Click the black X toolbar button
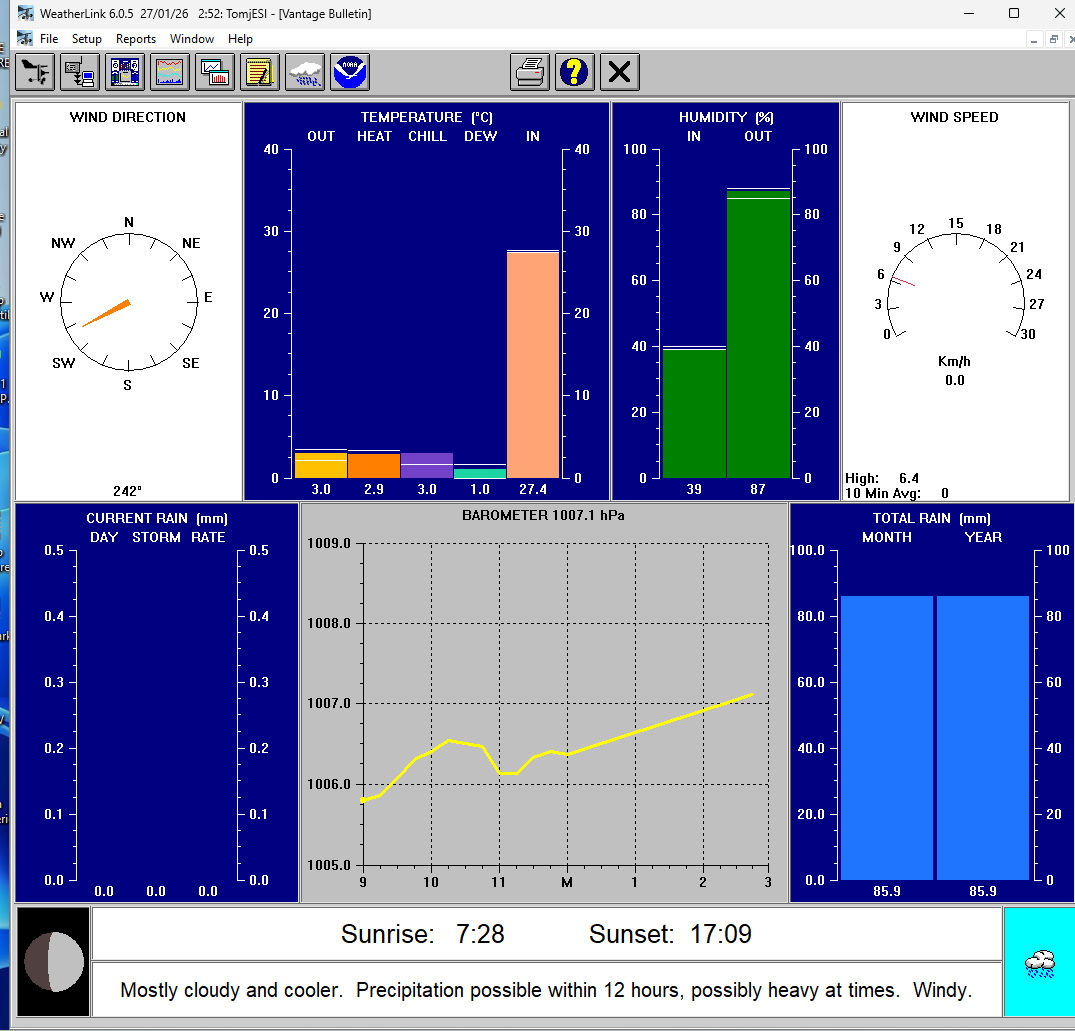This screenshot has width=1075, height=1031. (x=620, y=72)
